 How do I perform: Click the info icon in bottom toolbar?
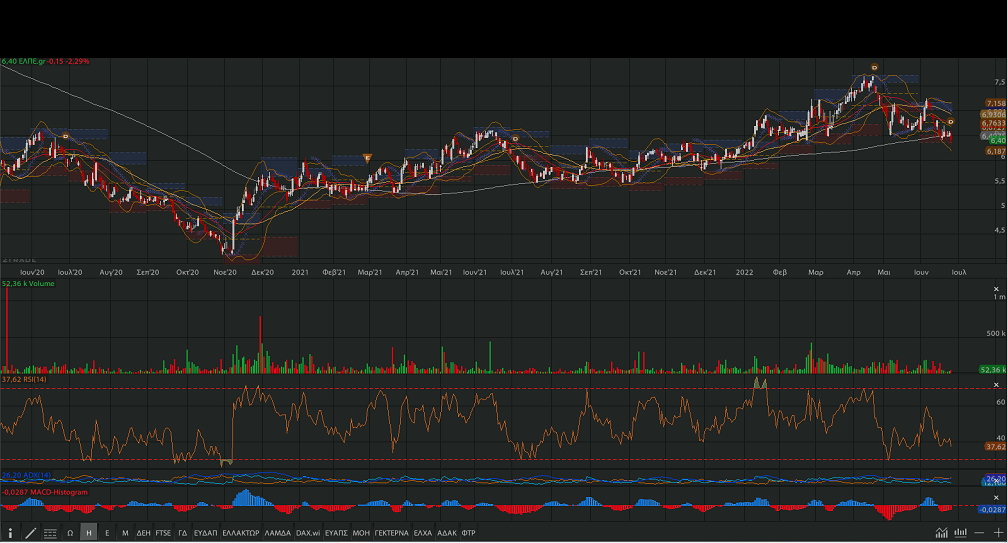(11, 533)
